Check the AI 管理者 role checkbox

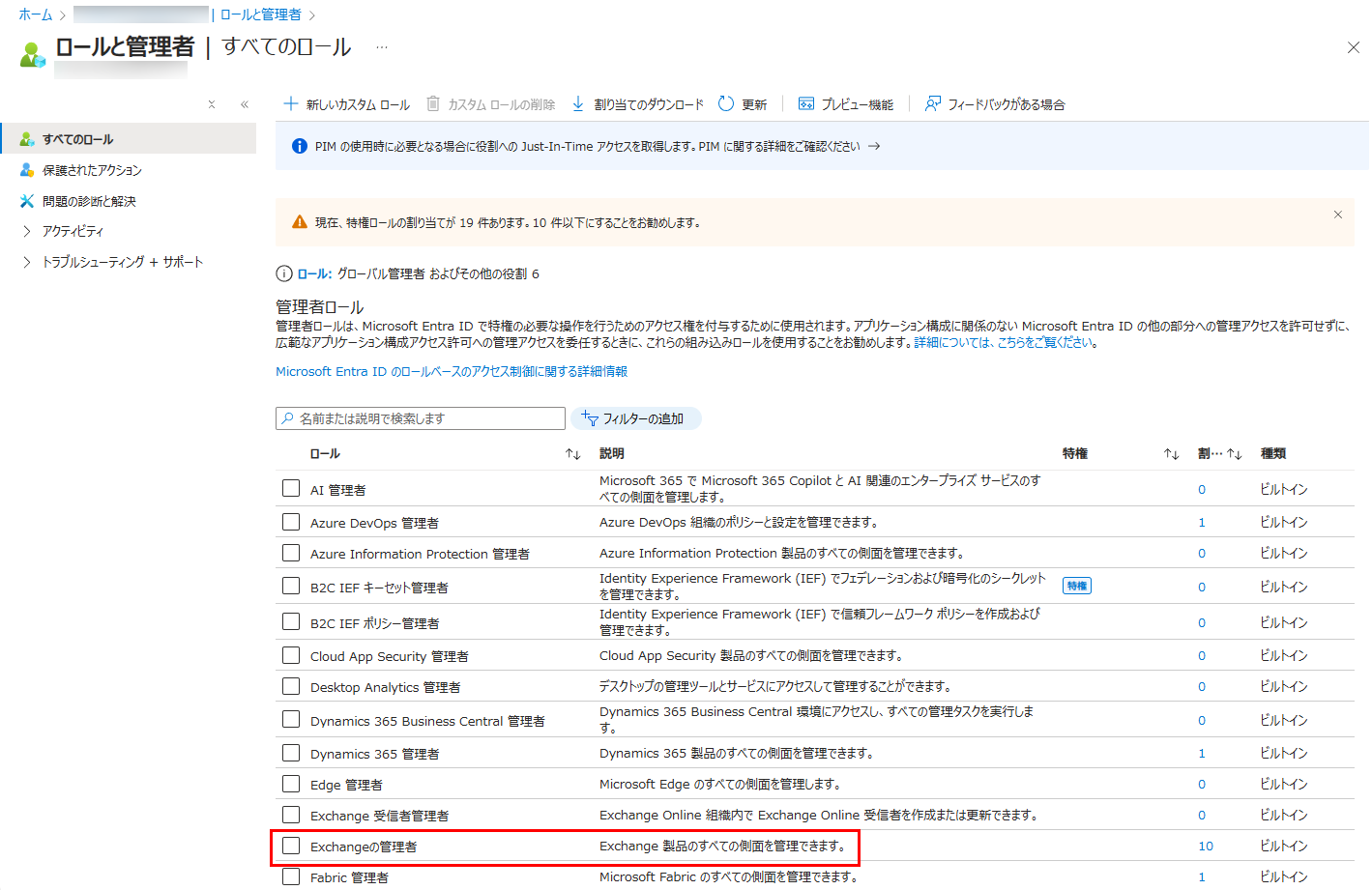(291, 488)
